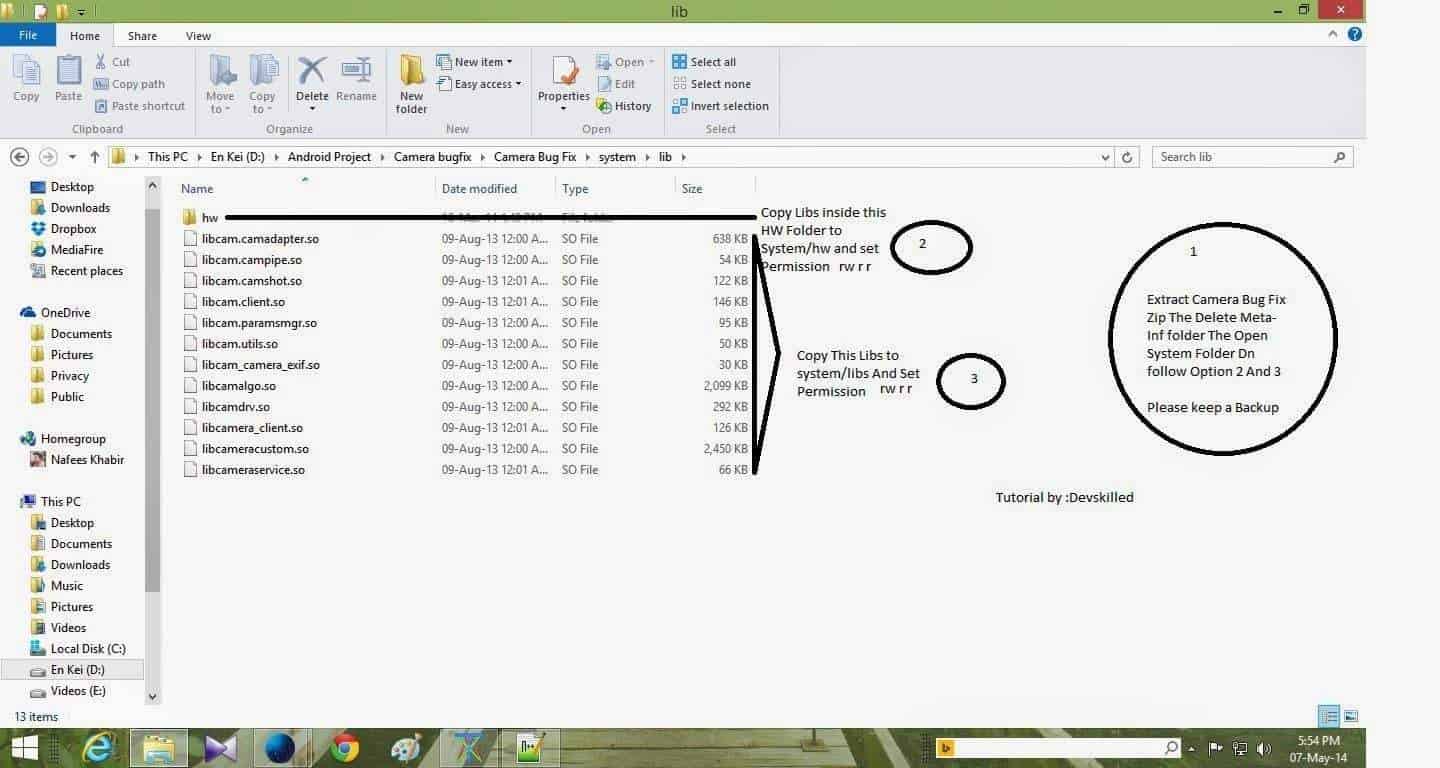
Task: Expand the address bar history dropdown arrow
Action: click(1105, 157)
